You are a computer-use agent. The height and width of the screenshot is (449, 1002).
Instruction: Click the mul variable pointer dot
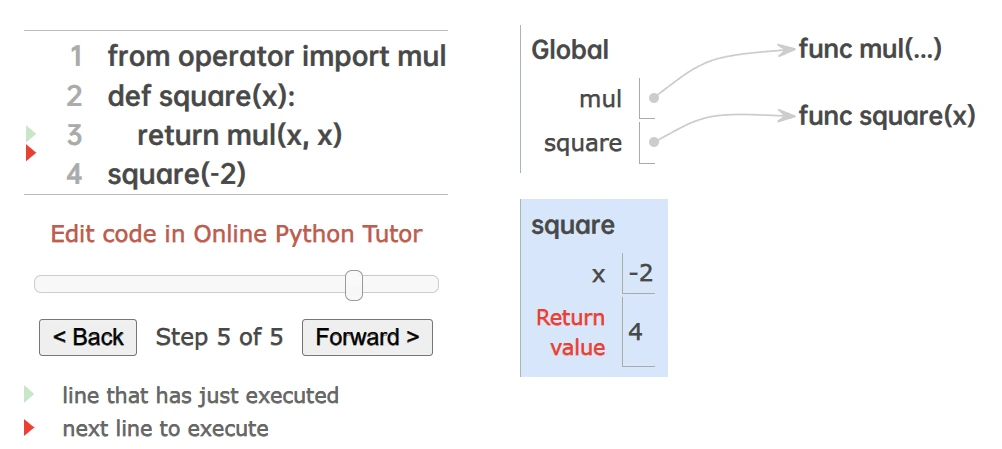(653, 99)
